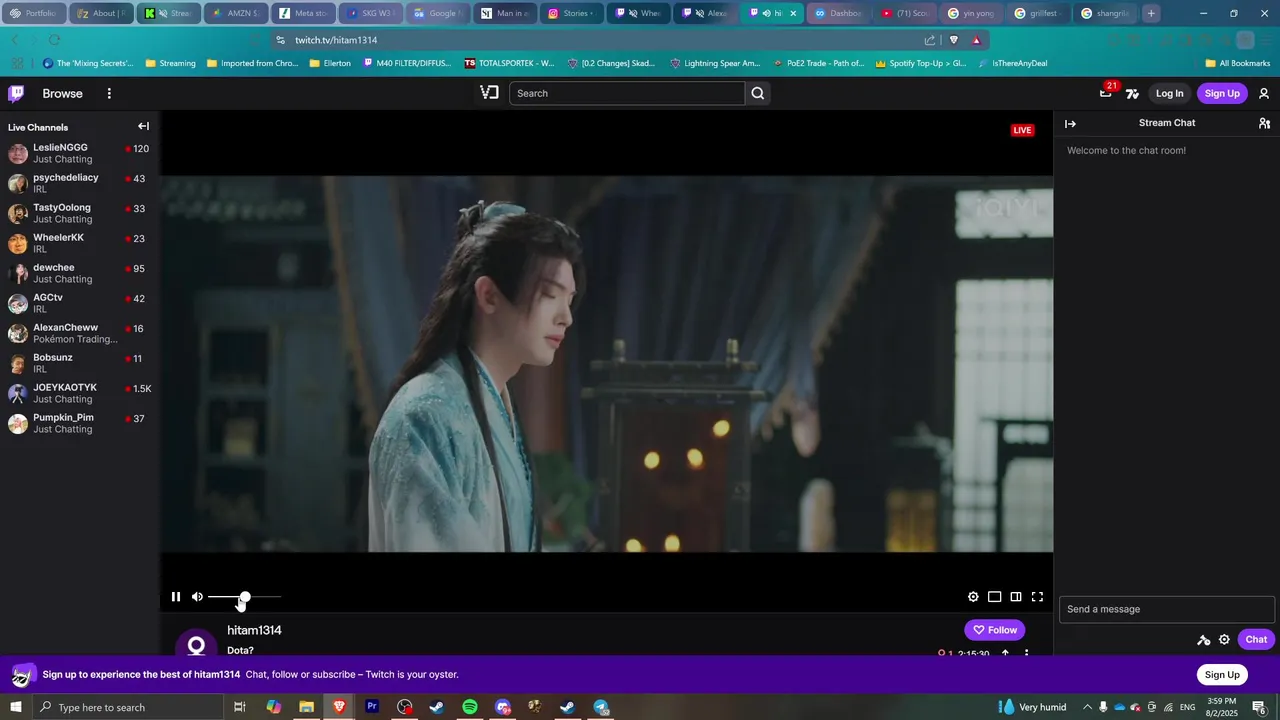Viewport: 1280px width, 720px height.
Task: Open the JOEYKAOTYK live channel
Action: click(80, 393)
